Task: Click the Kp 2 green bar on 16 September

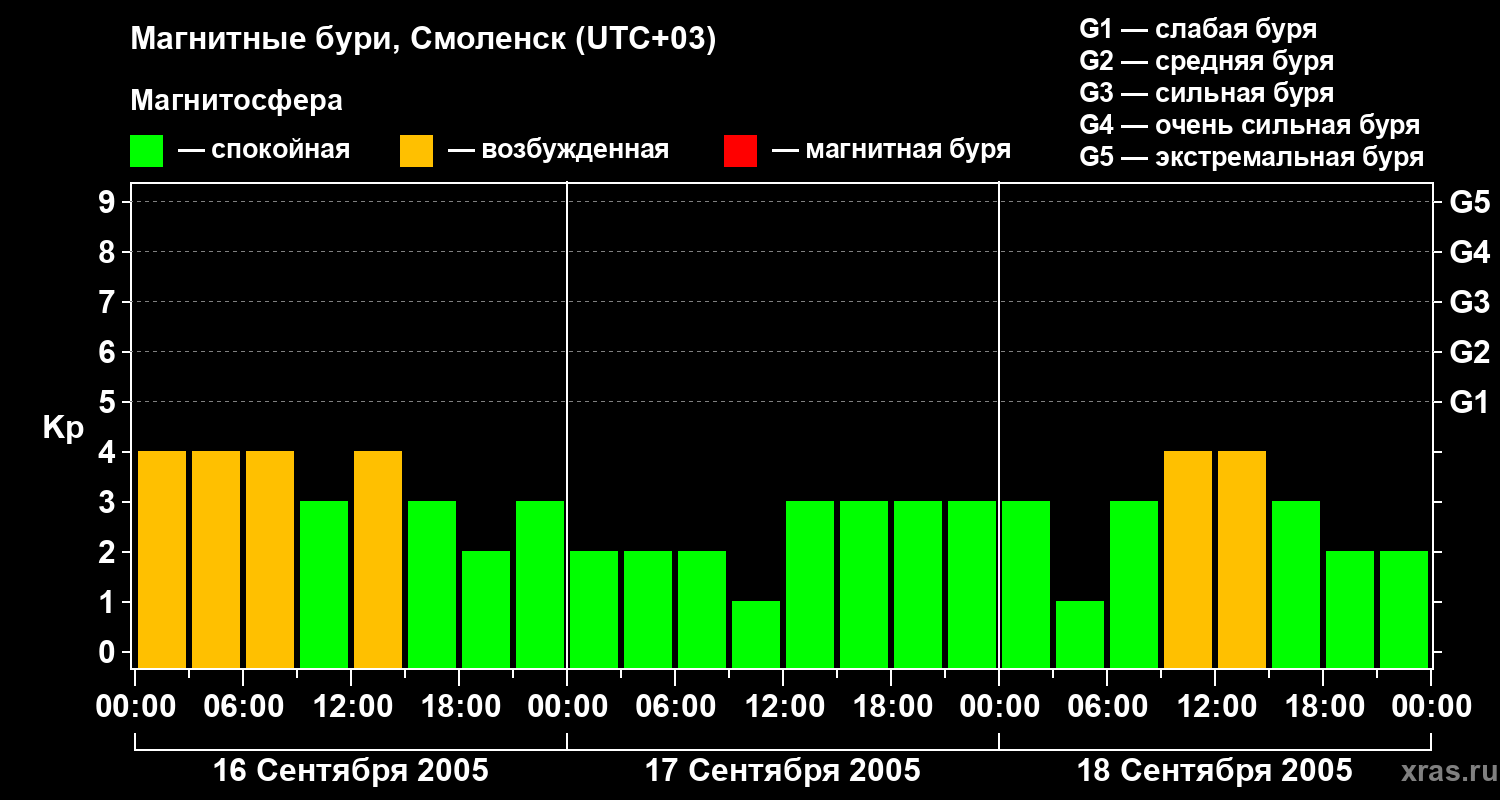Action: point(486,609)
